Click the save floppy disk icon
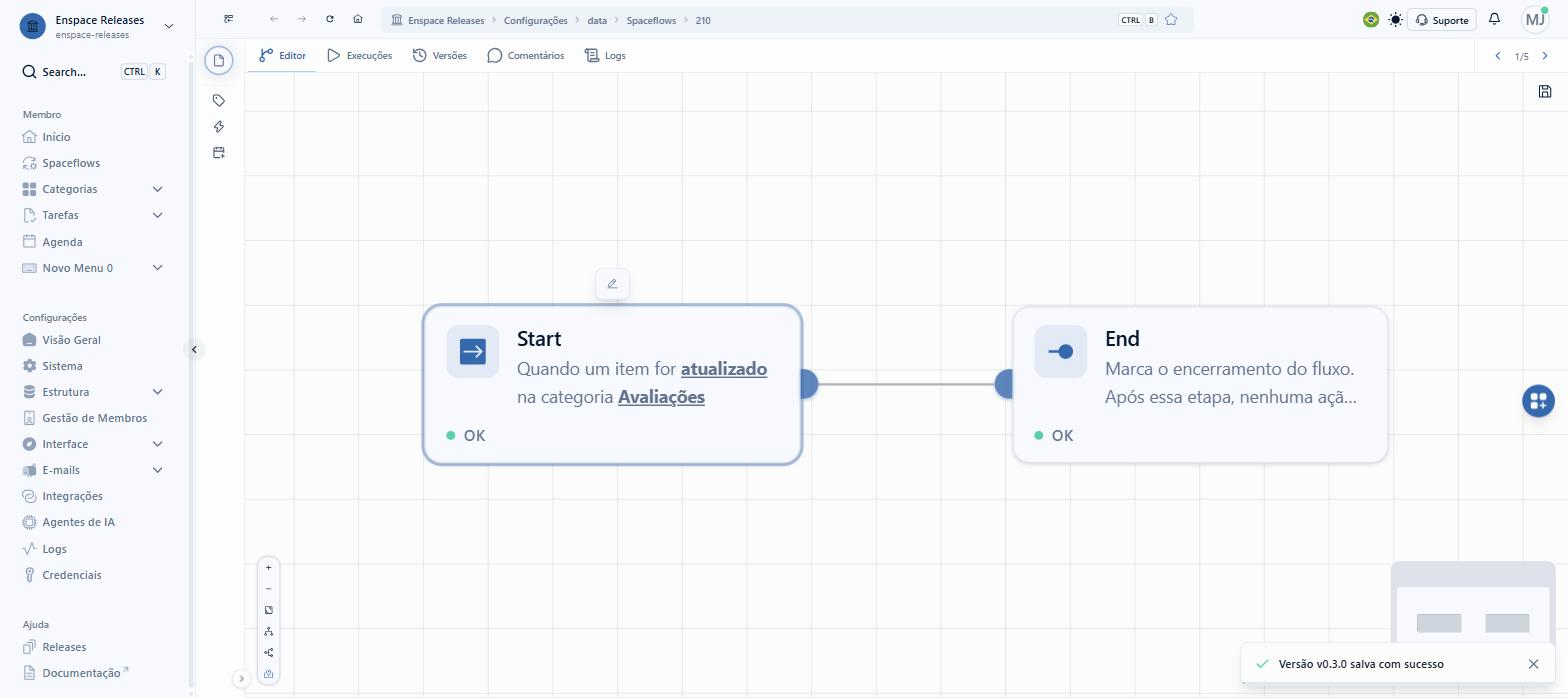This screenshot has width=1568, height=698. (1545, 92)
